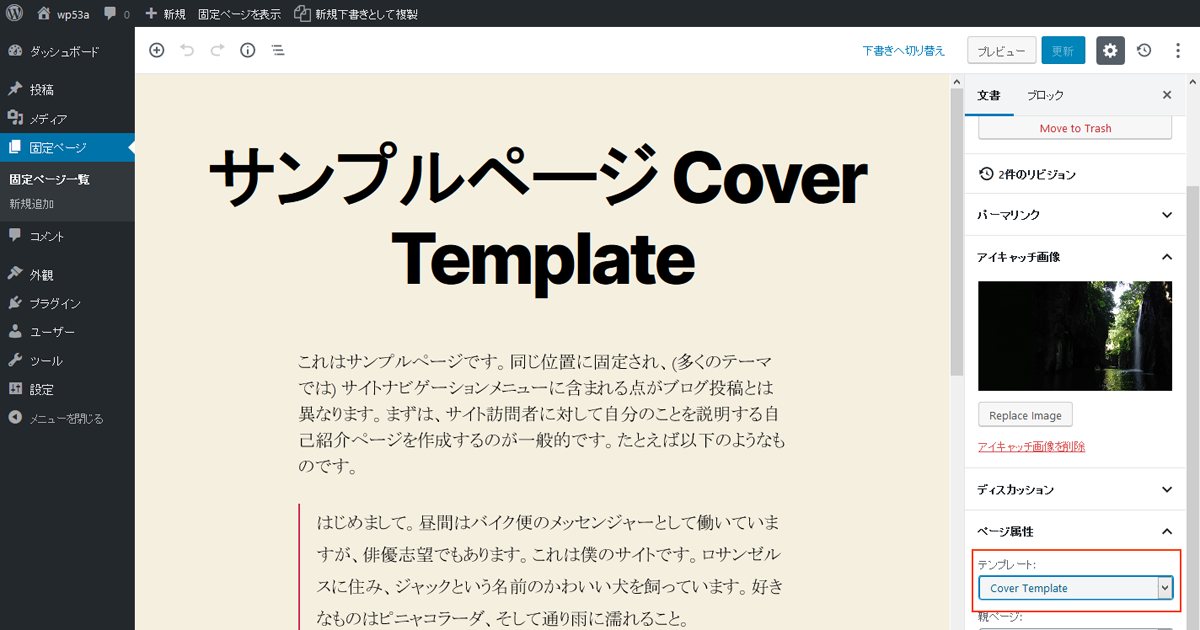Click the 更新 button to update the page
Image resolution: width=1200 pixels, height=630 pixels.
(x=1063, y=49)
